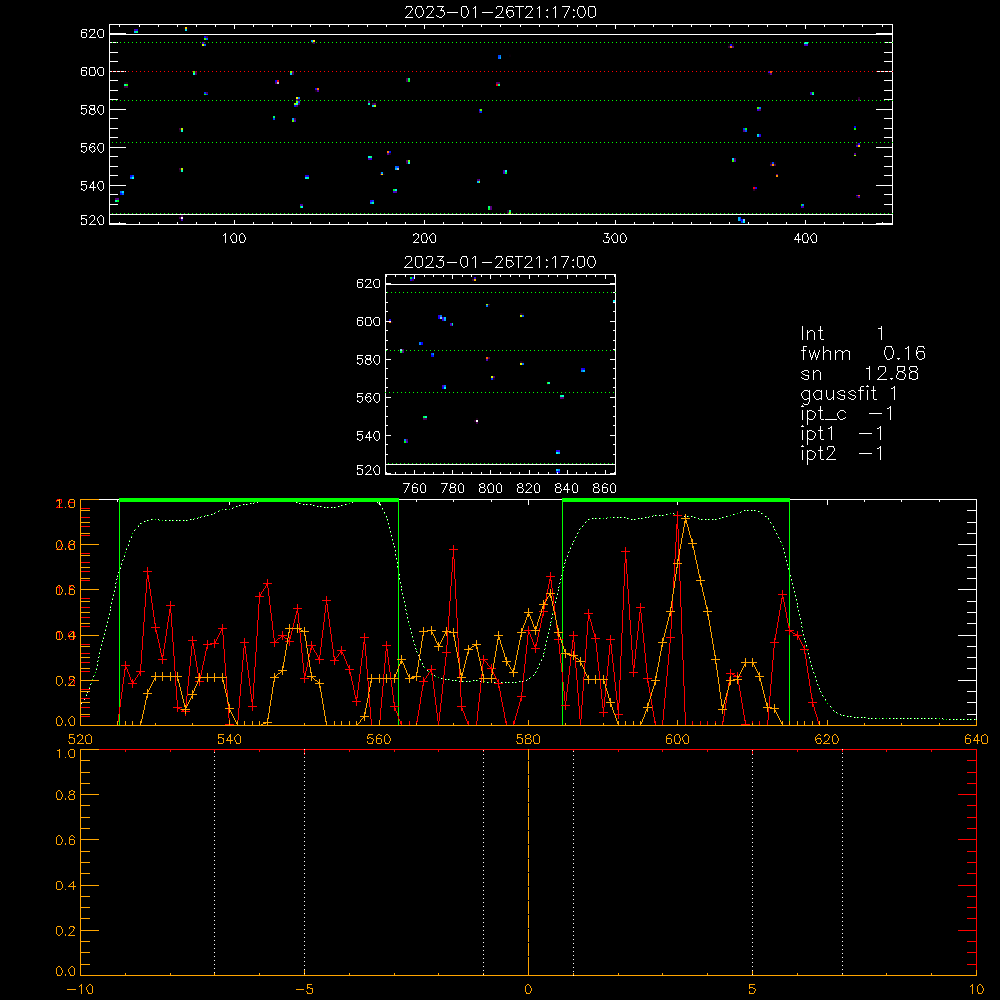This screenshot has width=1000, height=1000.
Task: Click x-axis label 0 on the empty bottom plot
Action: tap(528, 989)
